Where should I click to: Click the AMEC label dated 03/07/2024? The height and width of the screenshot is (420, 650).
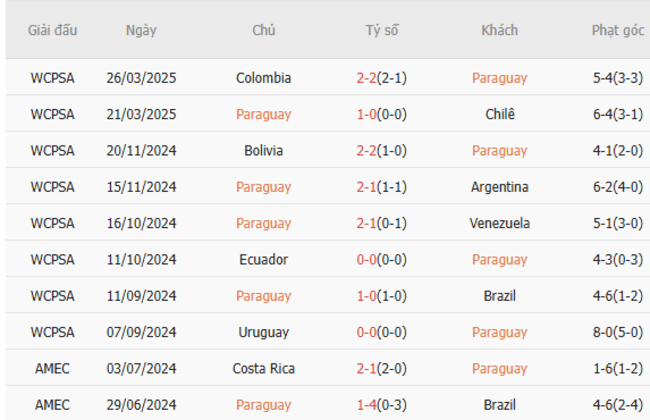(52, 369)
